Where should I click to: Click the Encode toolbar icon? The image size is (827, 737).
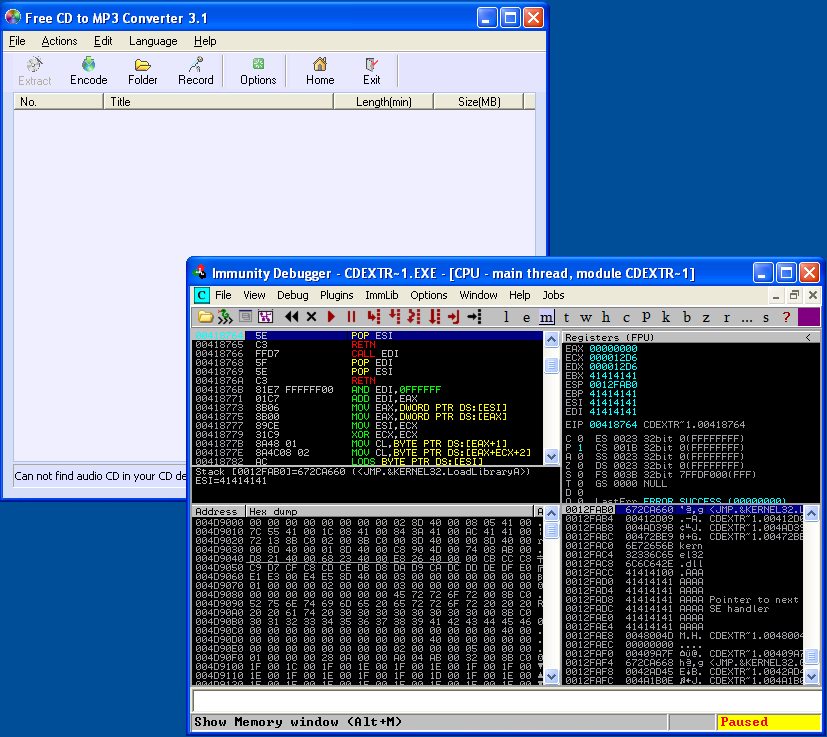coord(89,71)
